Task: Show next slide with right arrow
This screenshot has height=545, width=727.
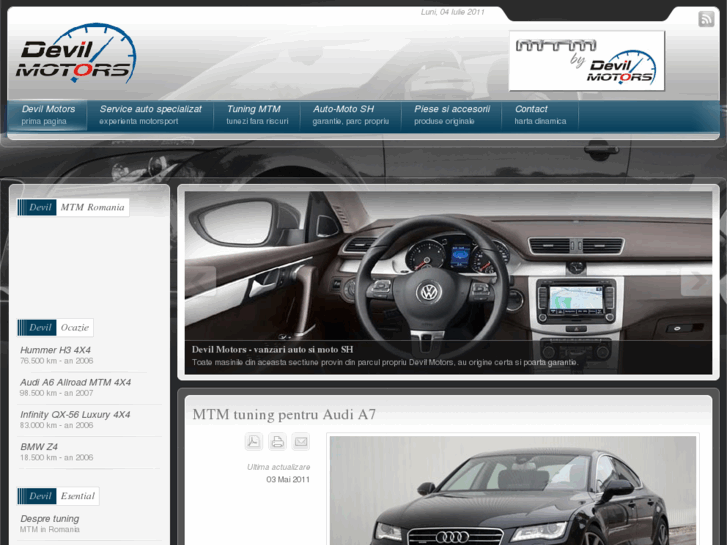Action: [696, 281]
